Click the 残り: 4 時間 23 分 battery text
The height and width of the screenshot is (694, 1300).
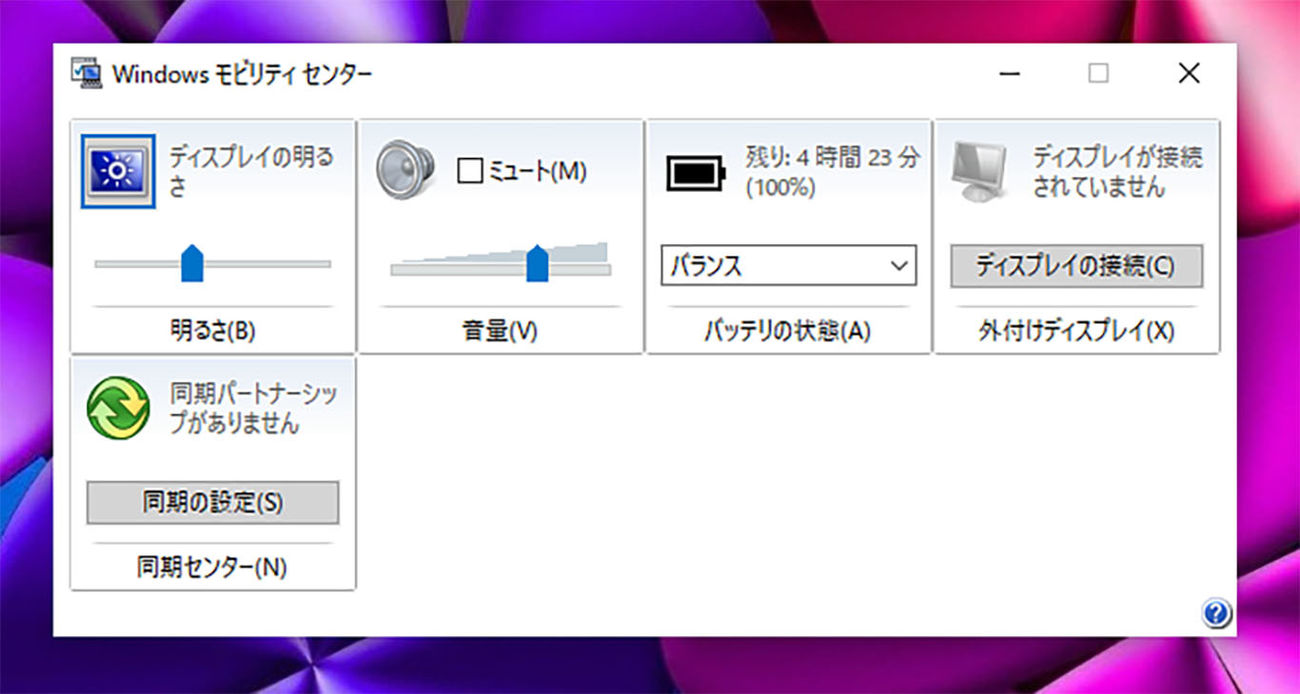tap(833, 157)
